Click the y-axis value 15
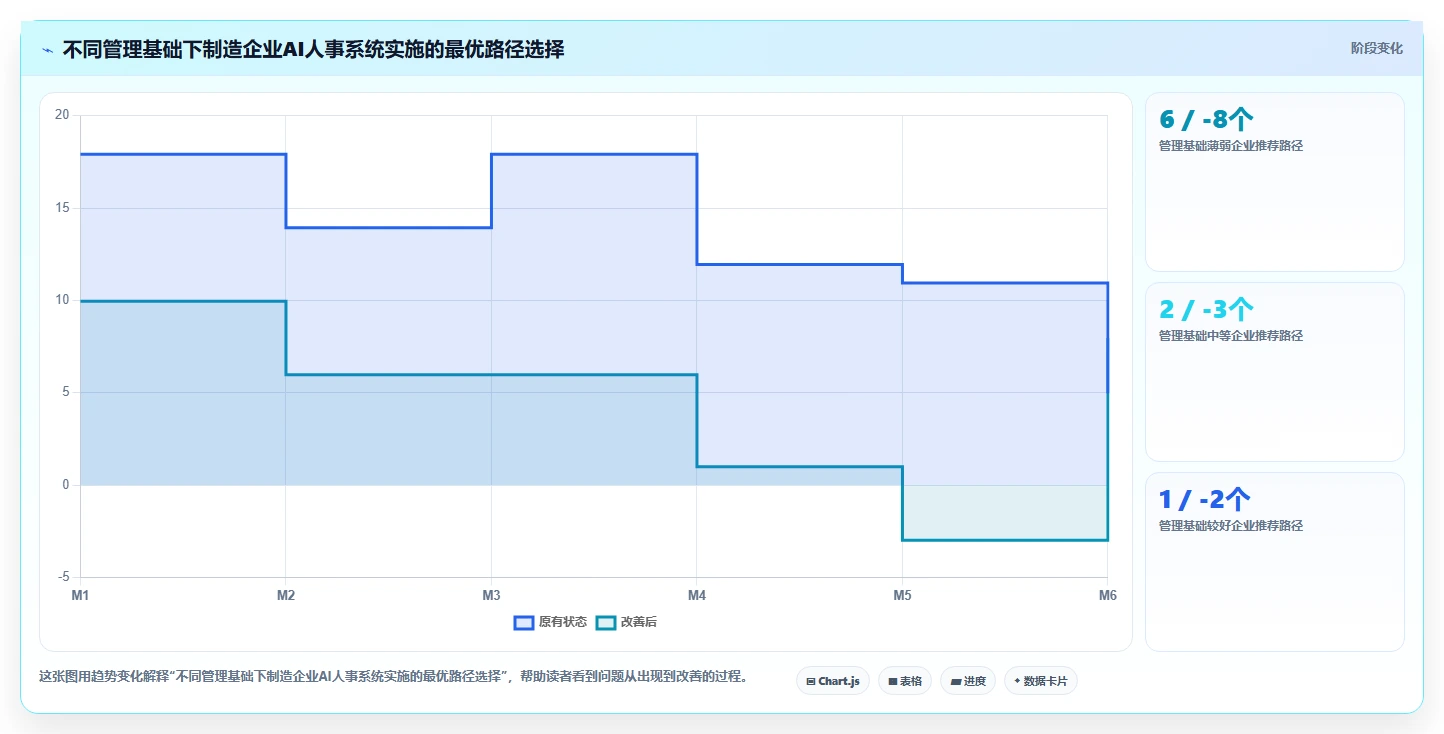The image size is (1444, 734). [62, 208]
